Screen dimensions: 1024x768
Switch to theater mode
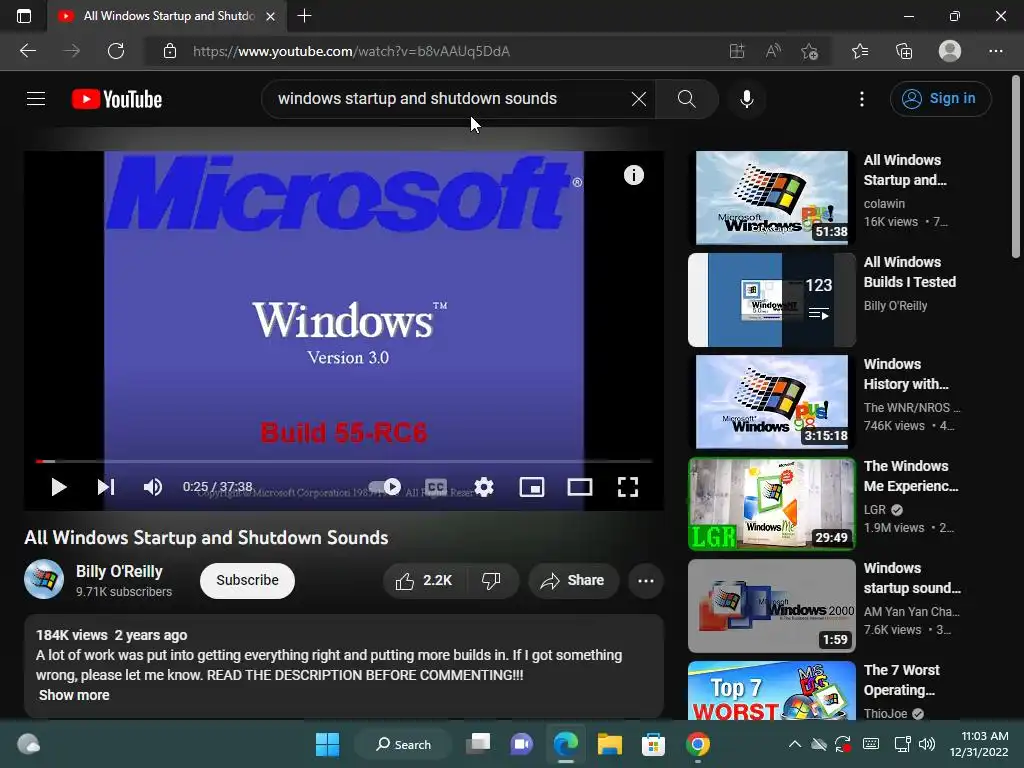tap(579, 487)
